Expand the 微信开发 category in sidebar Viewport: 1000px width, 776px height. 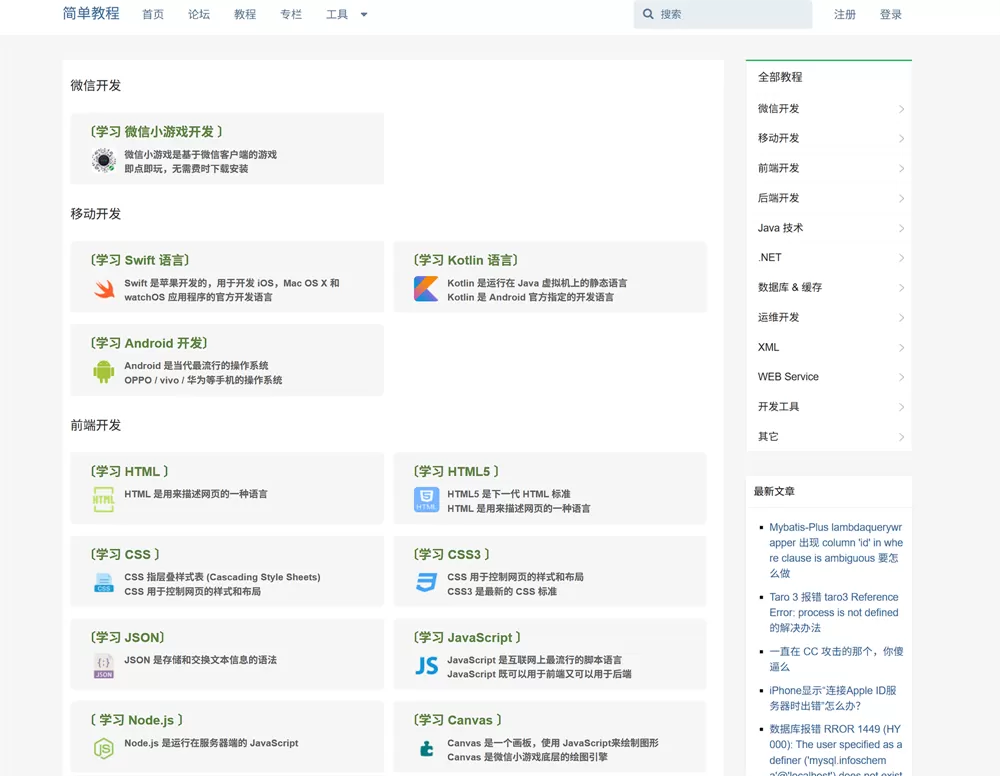(828, 109)
